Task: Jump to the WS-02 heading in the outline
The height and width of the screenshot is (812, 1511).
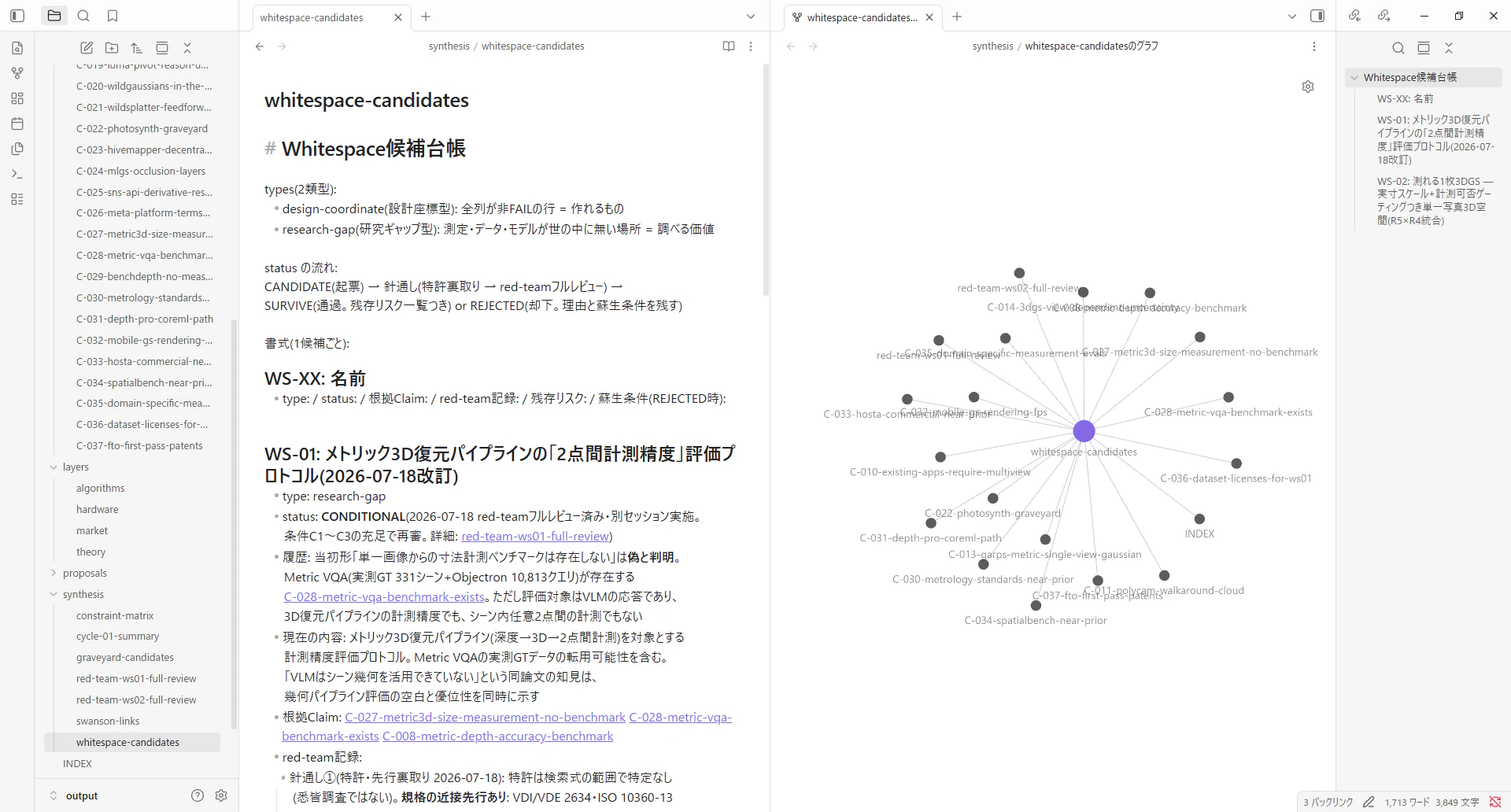Action: (x=1435, y=201)
